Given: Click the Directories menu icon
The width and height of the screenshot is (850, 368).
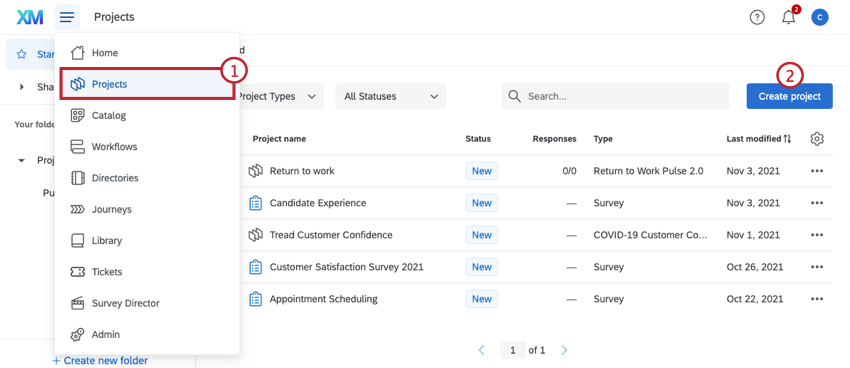Looking at the screenshot, I should coord(78,178).
